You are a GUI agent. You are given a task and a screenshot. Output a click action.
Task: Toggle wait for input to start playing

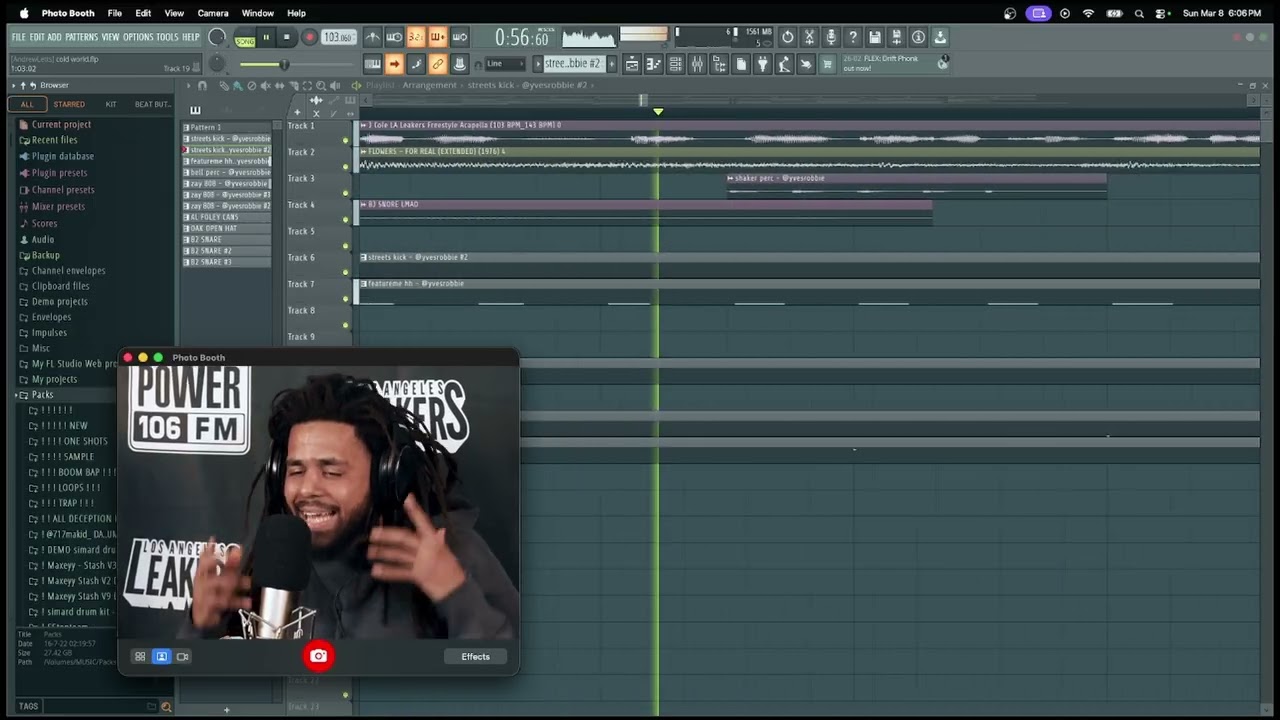394,37
